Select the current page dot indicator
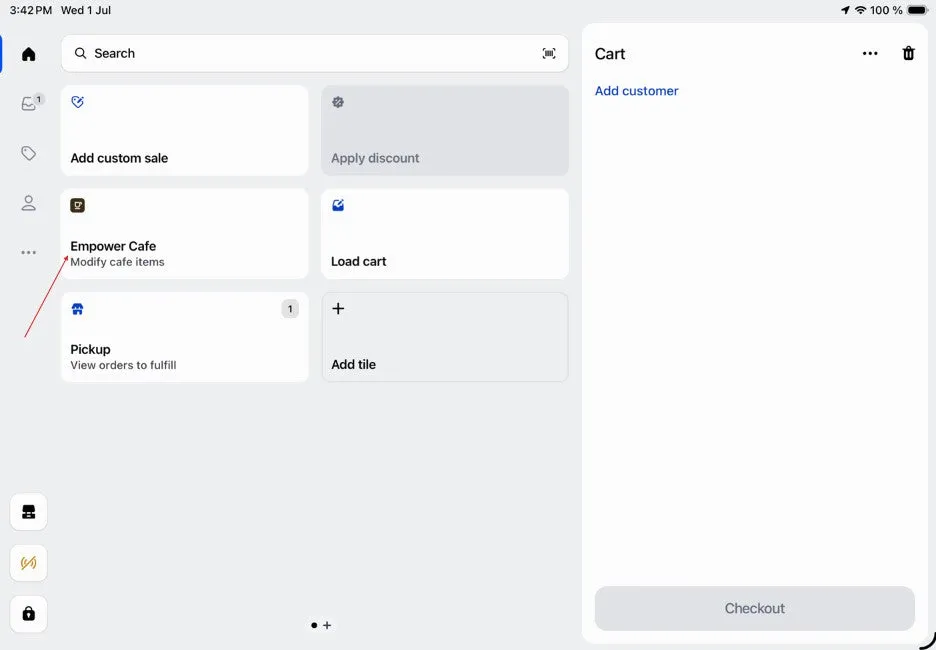 pos(314,626)
